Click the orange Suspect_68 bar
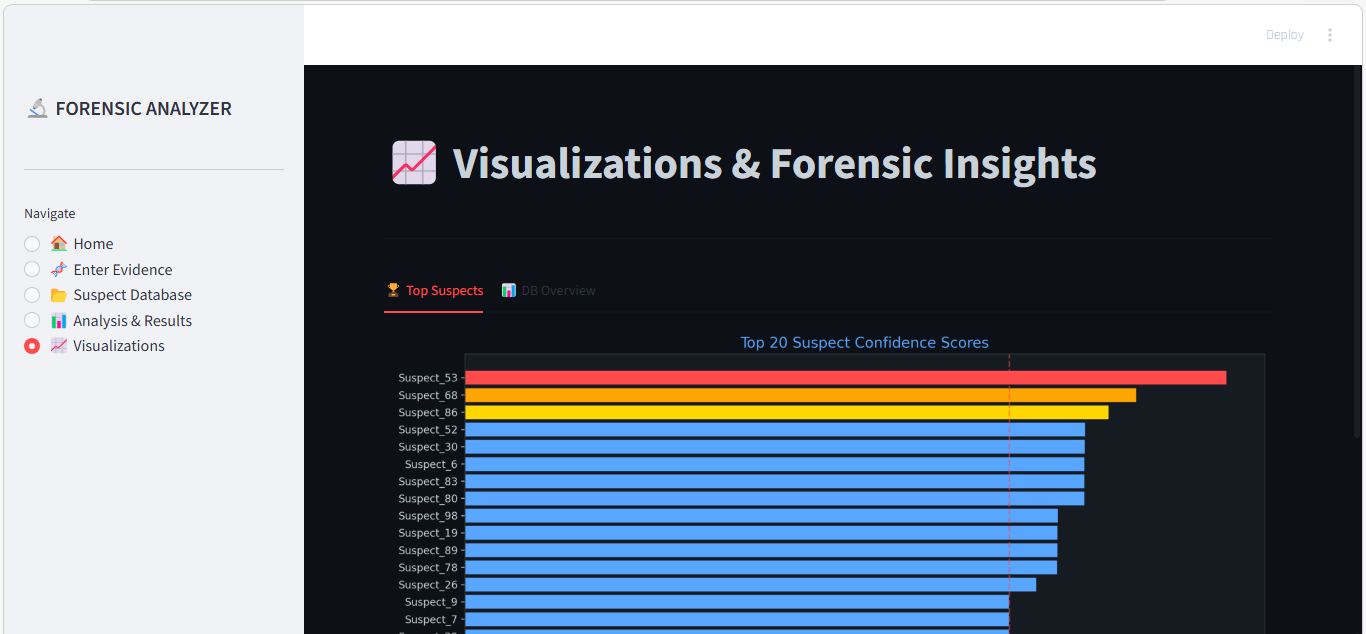 800,395
